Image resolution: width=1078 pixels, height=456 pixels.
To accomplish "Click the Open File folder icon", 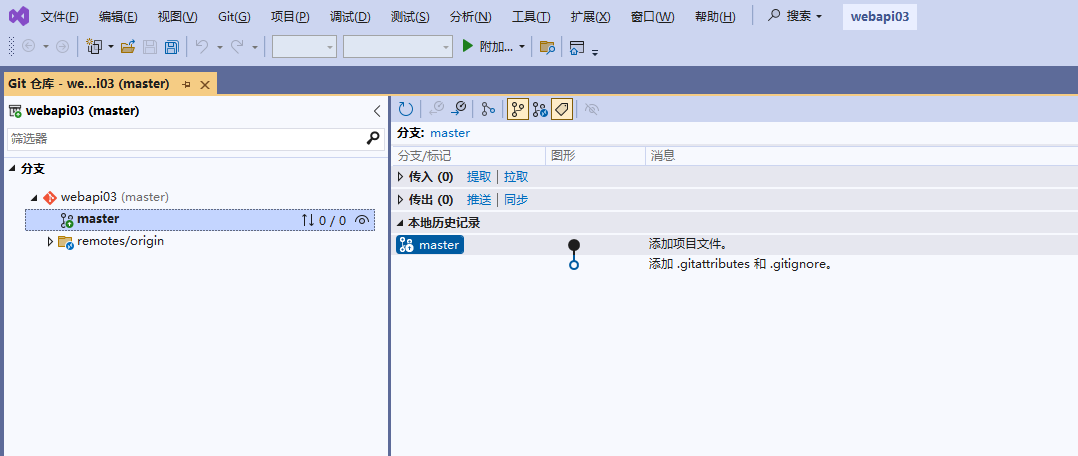I will pyautogui.click(x=128, y=46).
